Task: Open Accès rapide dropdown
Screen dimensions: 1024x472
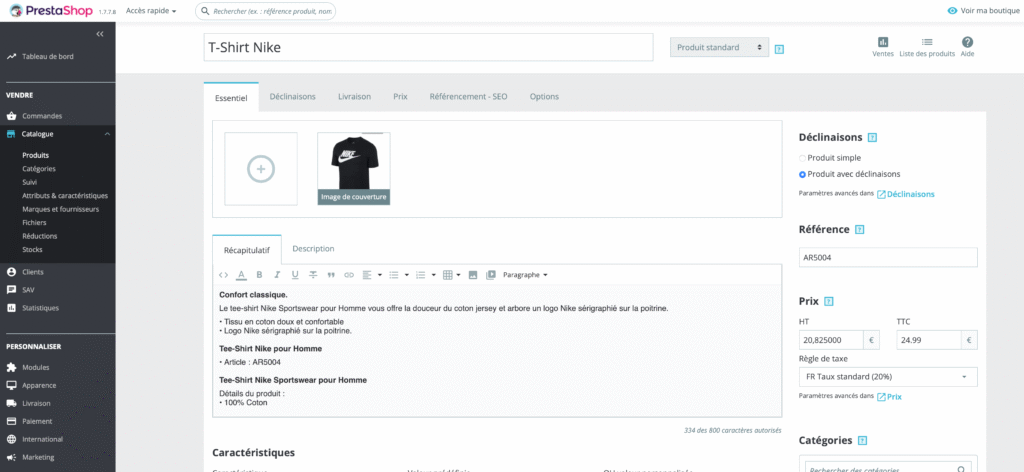Action: [151, 11]
